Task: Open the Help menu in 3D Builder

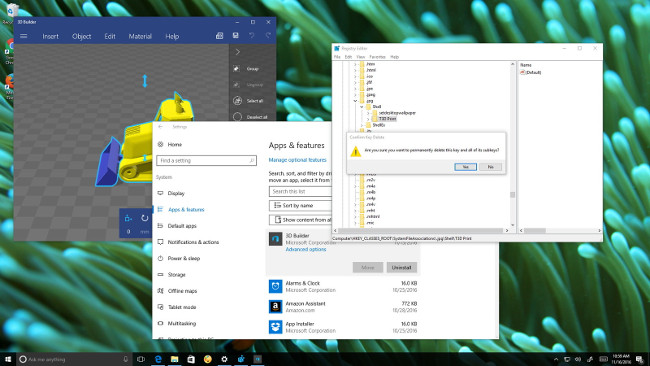Action: 172,36
